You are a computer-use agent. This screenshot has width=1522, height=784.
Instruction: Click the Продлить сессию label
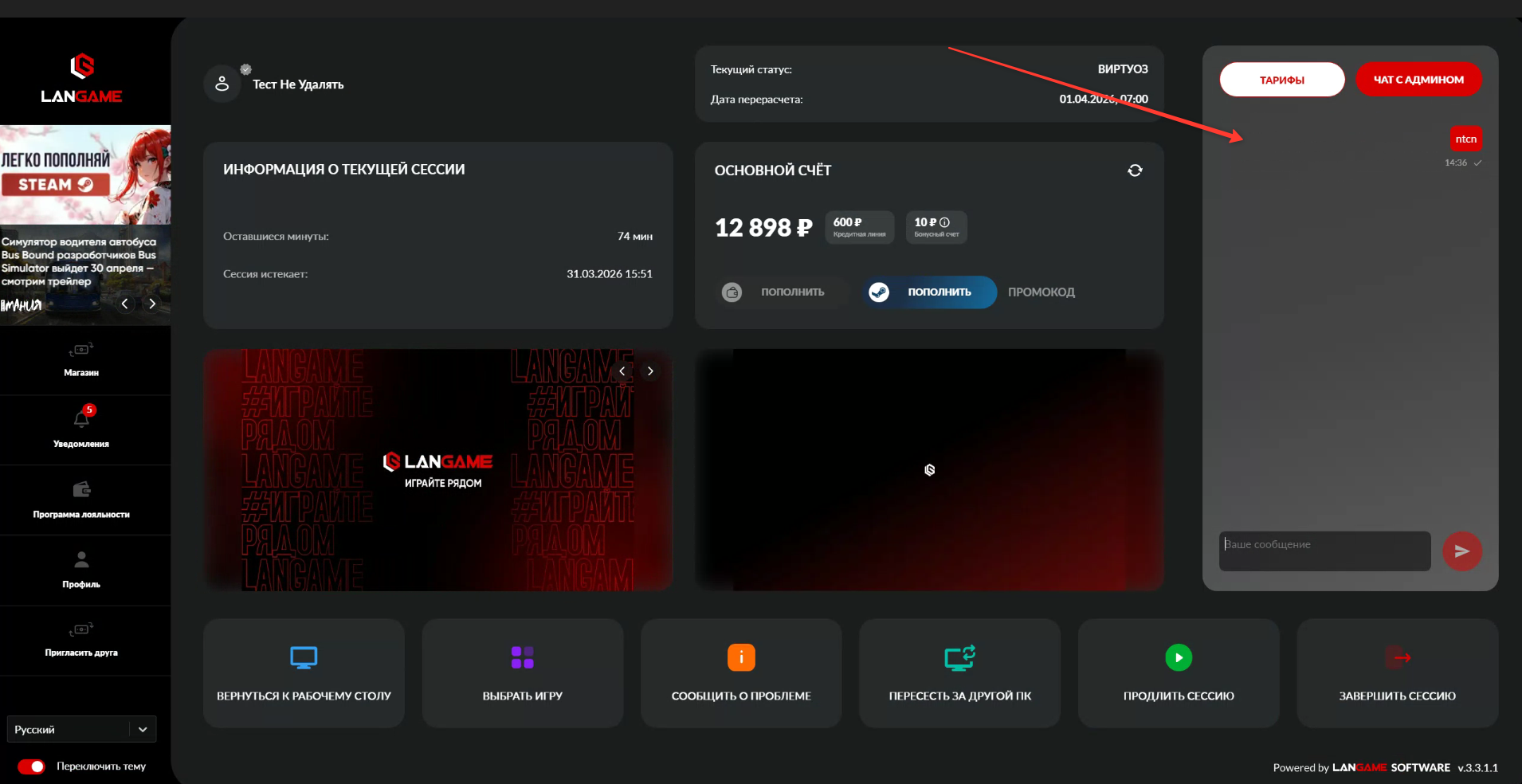[x=1179, y=696]
